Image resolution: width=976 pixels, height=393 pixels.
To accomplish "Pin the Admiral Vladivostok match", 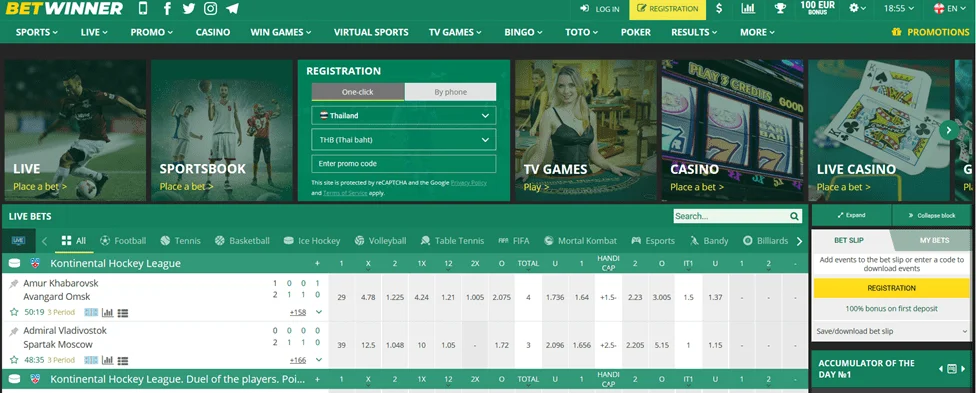I will coord(14,331).
